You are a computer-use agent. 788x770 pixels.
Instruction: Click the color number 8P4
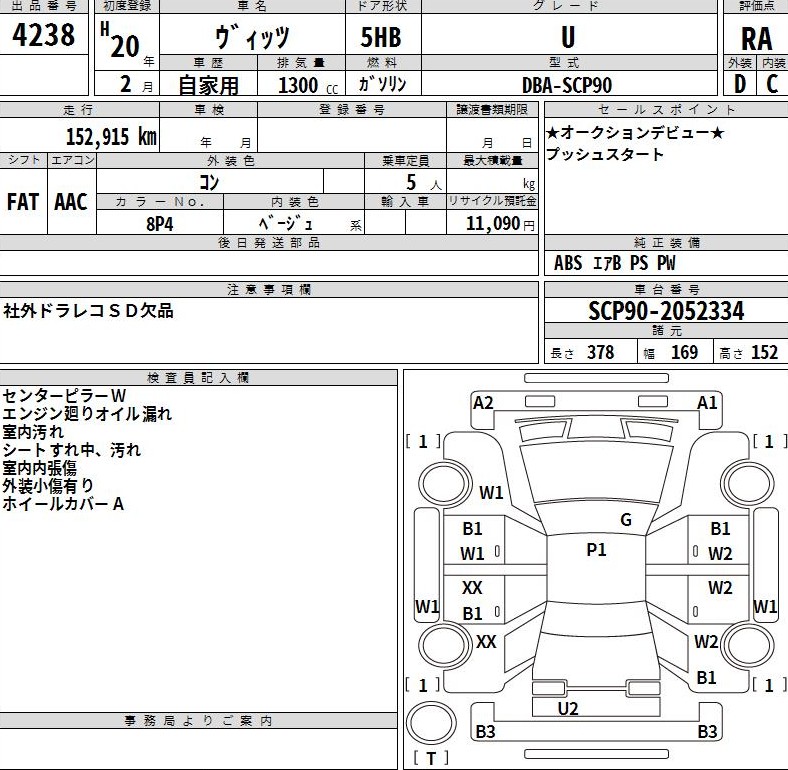click(x=160, y=224)
